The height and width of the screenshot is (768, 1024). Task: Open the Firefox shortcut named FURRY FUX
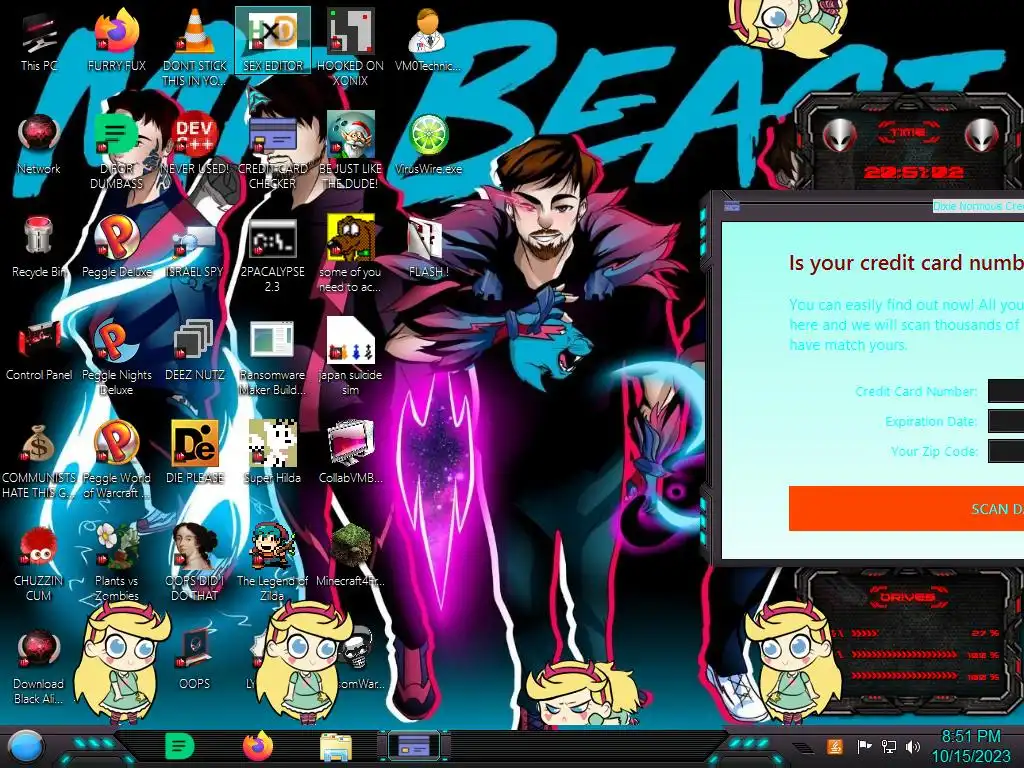click(116, 40)
